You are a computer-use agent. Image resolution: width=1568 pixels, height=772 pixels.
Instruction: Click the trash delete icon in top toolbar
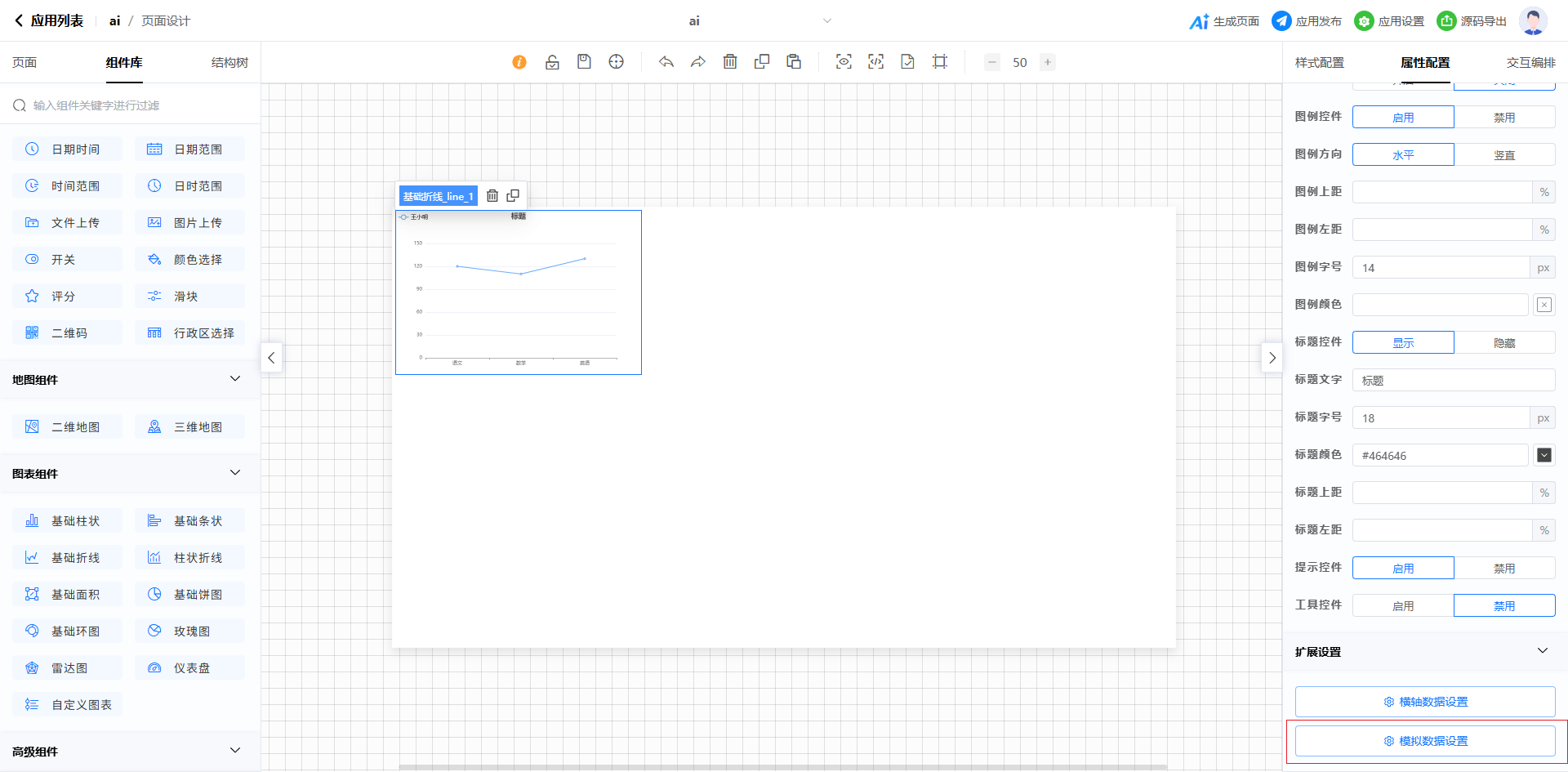pyautogui.click(x=730, y=62)
